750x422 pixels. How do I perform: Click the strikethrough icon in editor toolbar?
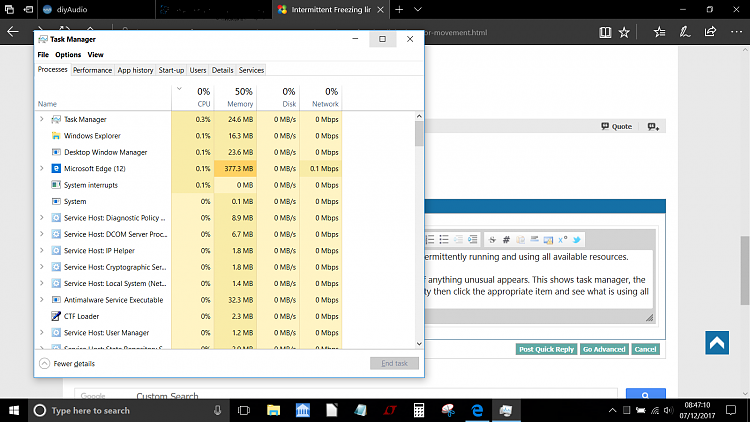493,240
